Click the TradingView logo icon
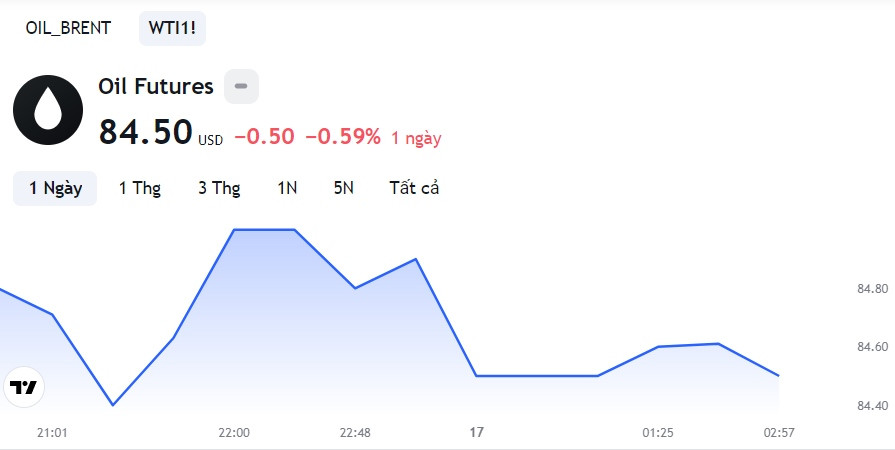The width and height of the screenshot is (895, 450). (24, 387)
